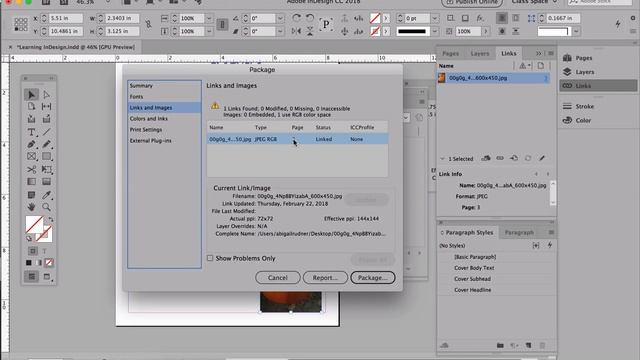Open rotation angle dropdown
Screen dimensions: 640x360
280,18
